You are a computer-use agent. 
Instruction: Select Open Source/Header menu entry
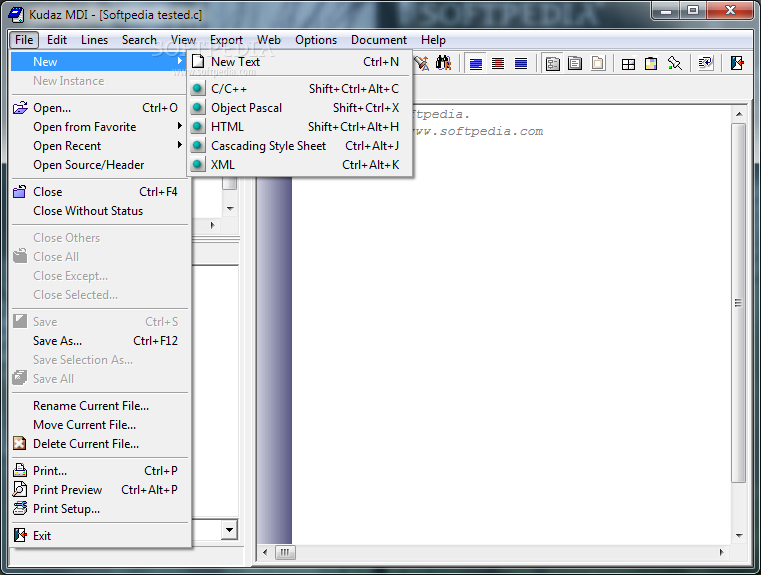point(99,165)
